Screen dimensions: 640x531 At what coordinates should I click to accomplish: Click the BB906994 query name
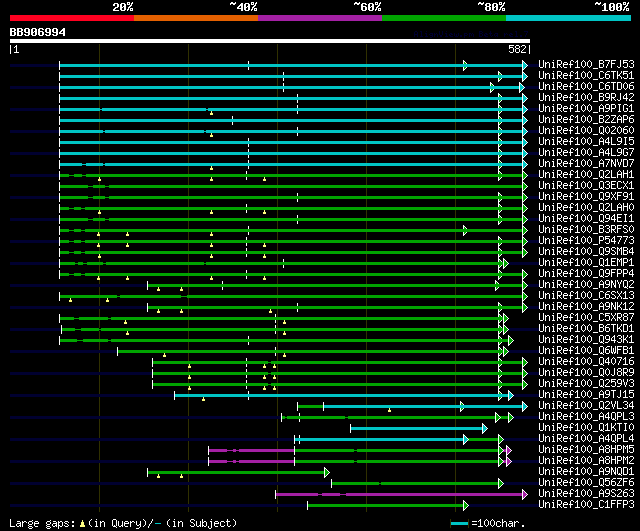point(38,32)
